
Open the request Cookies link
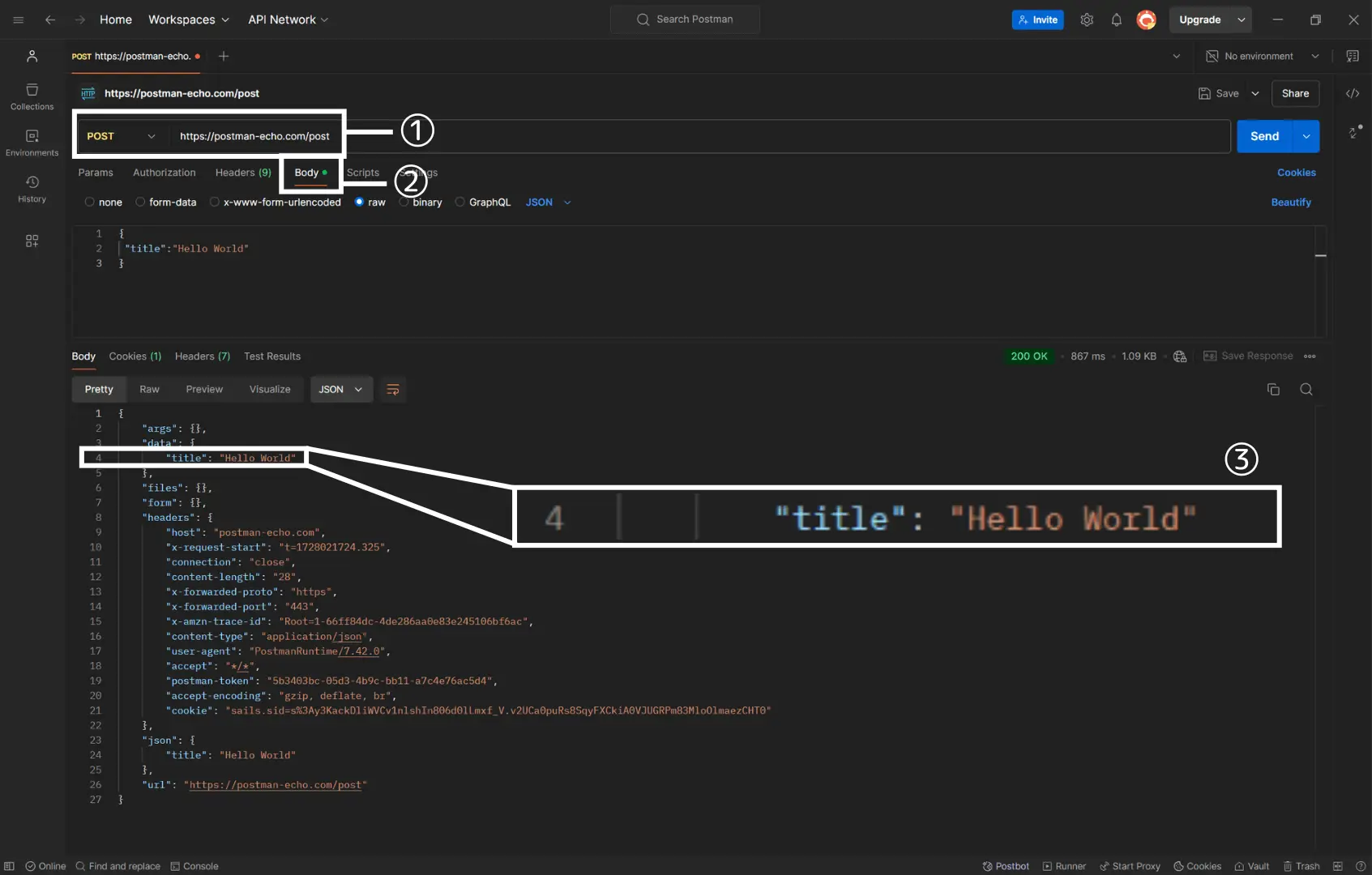pyautogui.click(x=1297, y=173)
